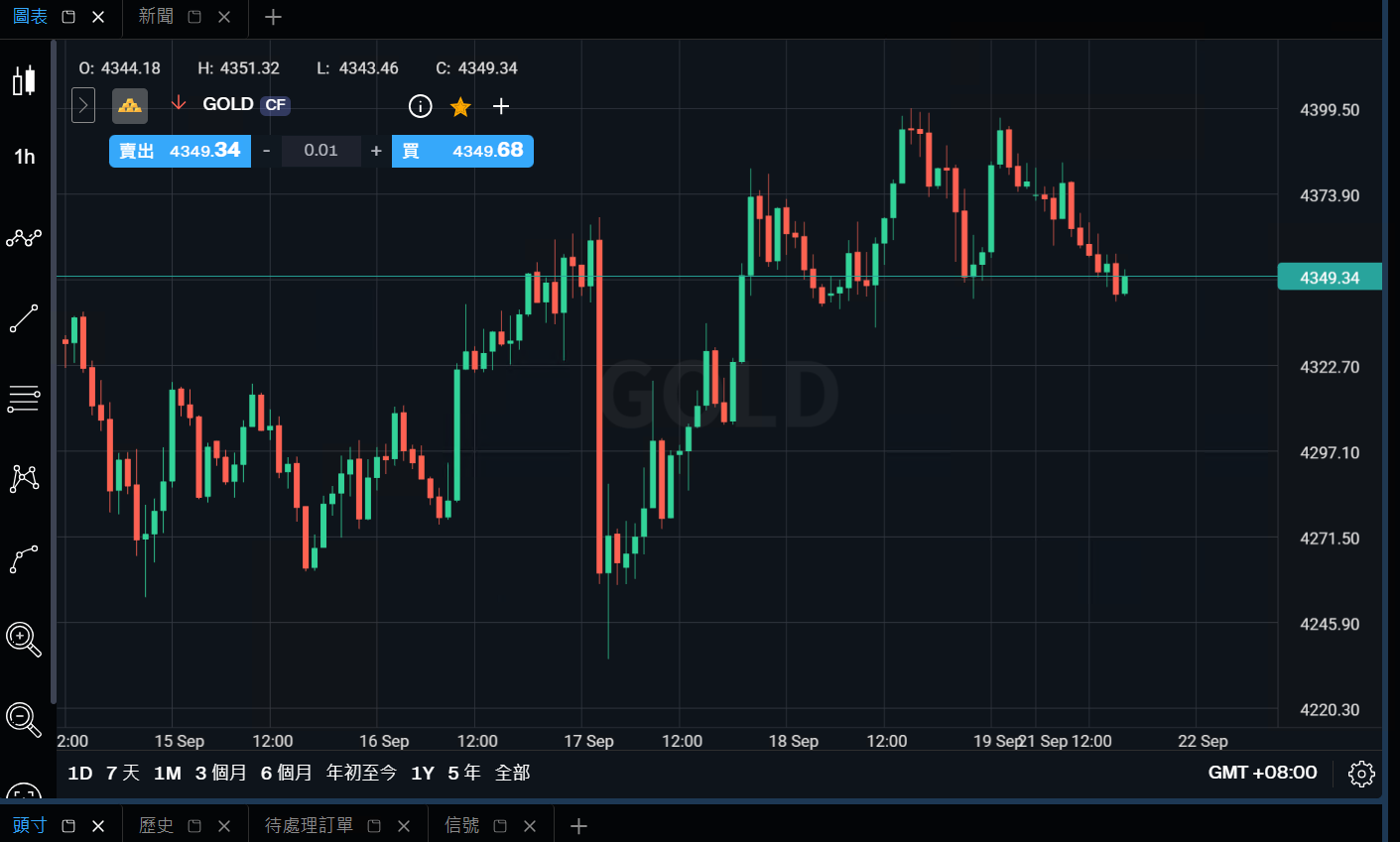Screen dimensions: 1400x842
Task: Switch to the 歷史 tab
Action: pos(156,825)
